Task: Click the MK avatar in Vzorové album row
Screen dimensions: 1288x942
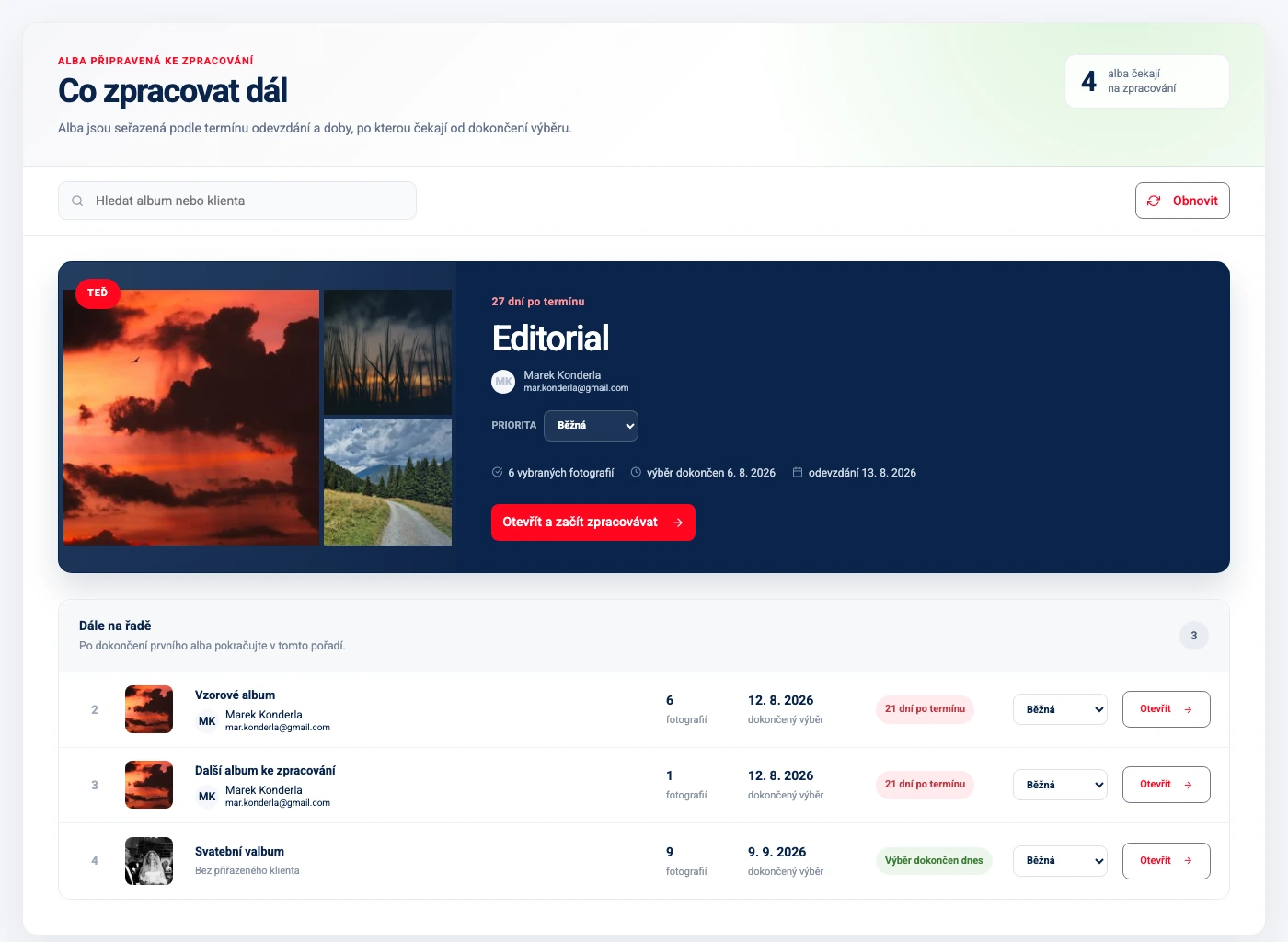Action: [x=207, y=721]
